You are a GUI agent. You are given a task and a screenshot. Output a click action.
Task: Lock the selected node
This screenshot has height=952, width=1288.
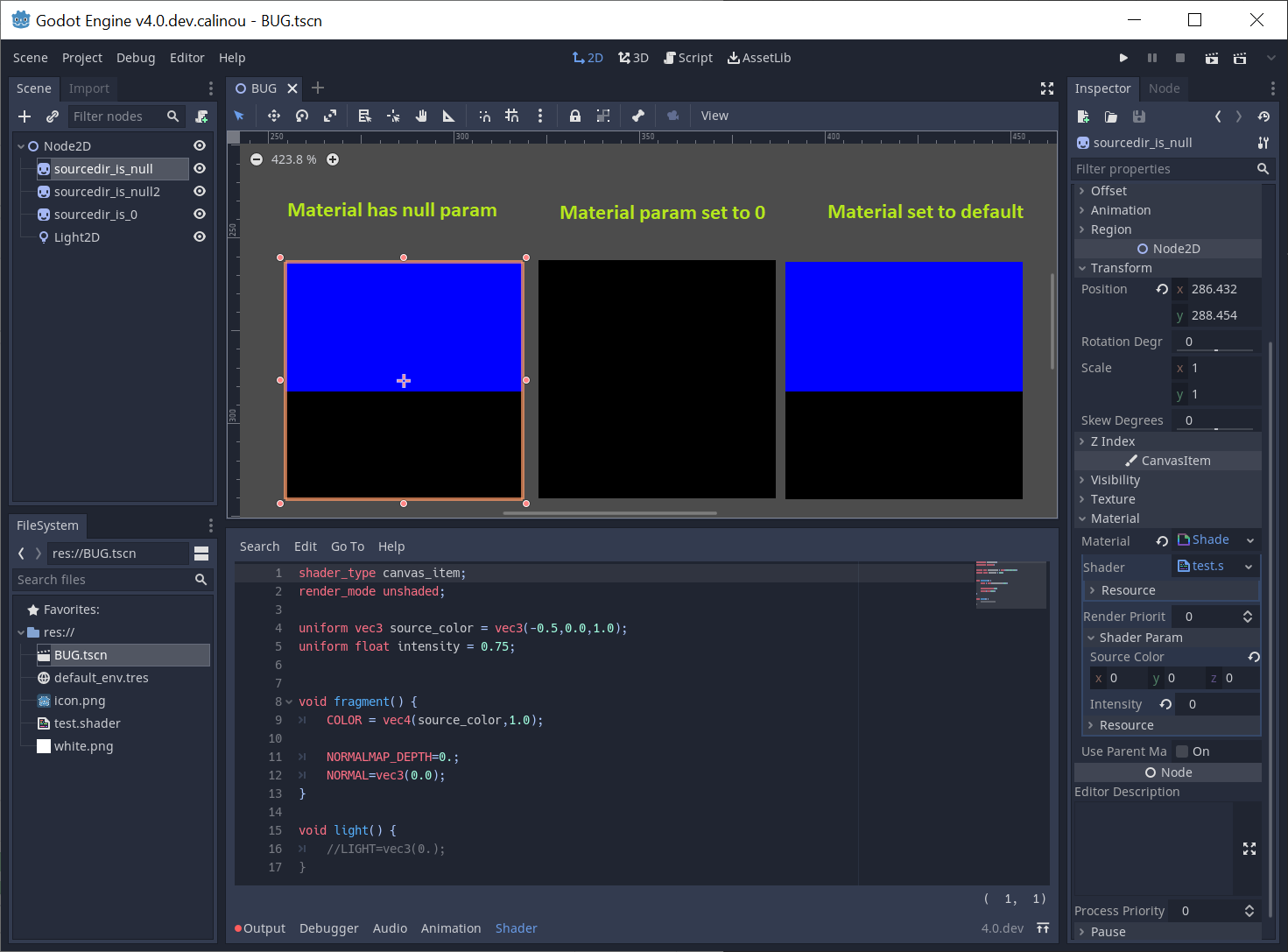click(574, 115)
